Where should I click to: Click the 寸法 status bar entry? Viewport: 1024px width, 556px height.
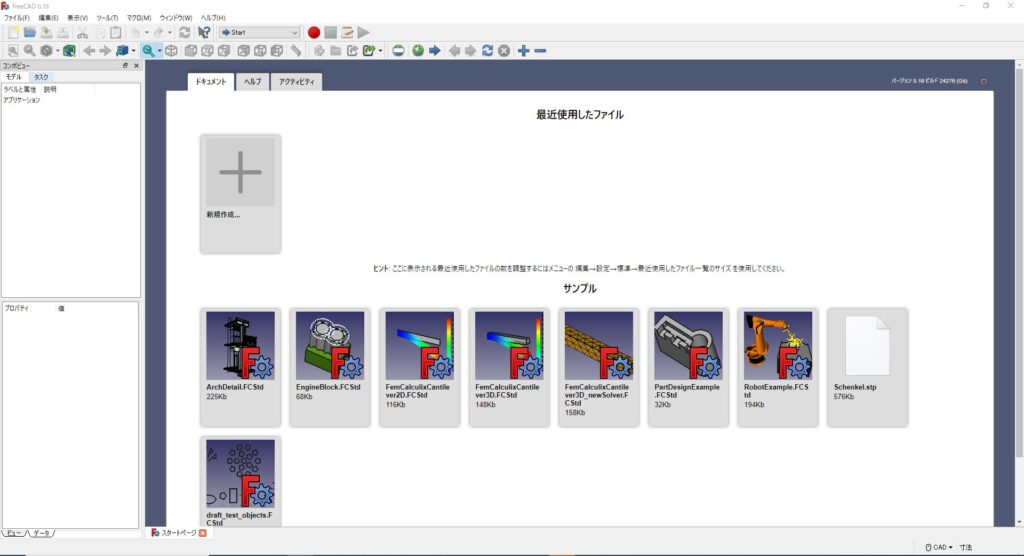pyautogui.click(x=966, y=548)
